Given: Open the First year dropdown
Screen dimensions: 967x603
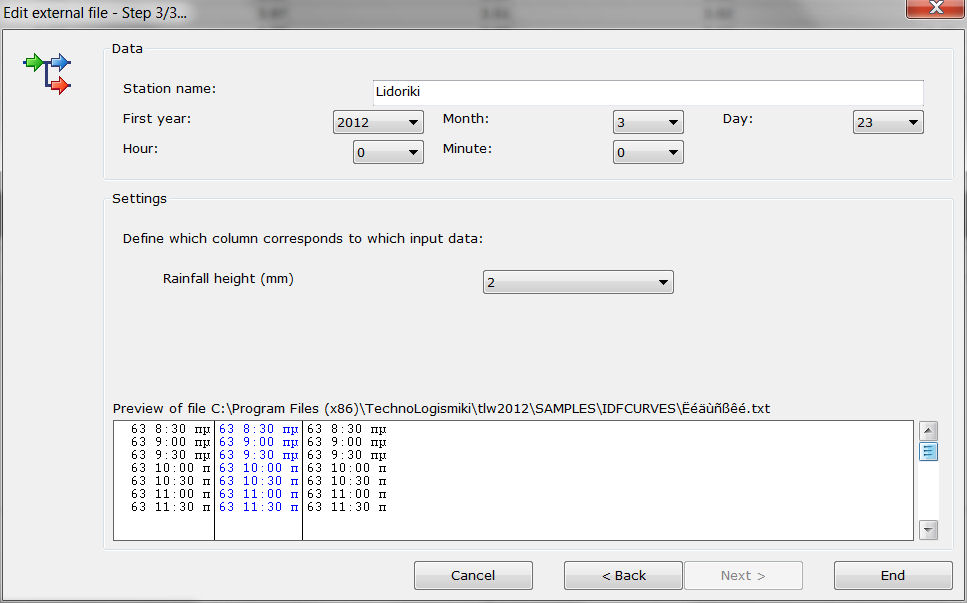Looking at the screenshot, I should [378, 123].
